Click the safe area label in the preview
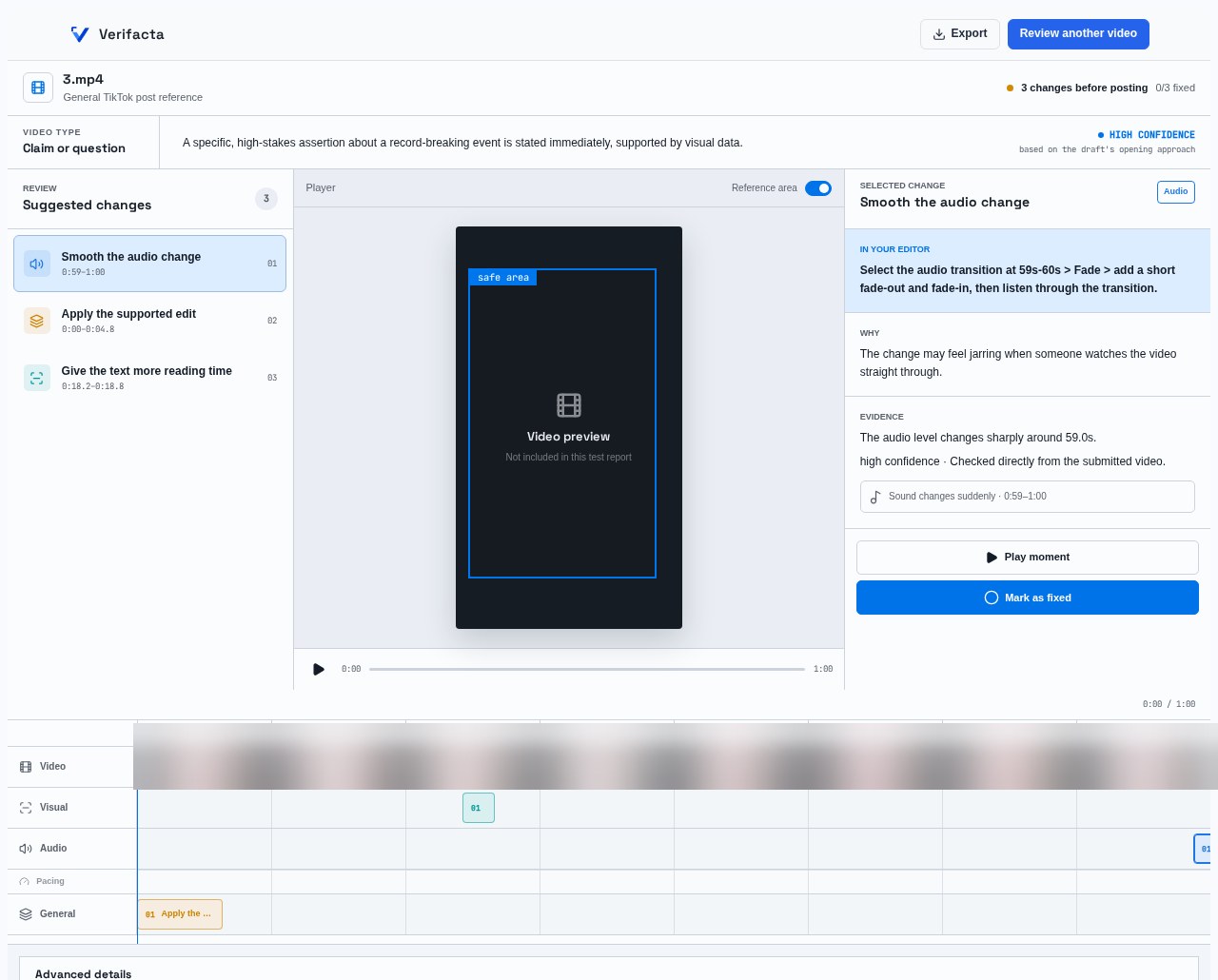 point(503,278)
